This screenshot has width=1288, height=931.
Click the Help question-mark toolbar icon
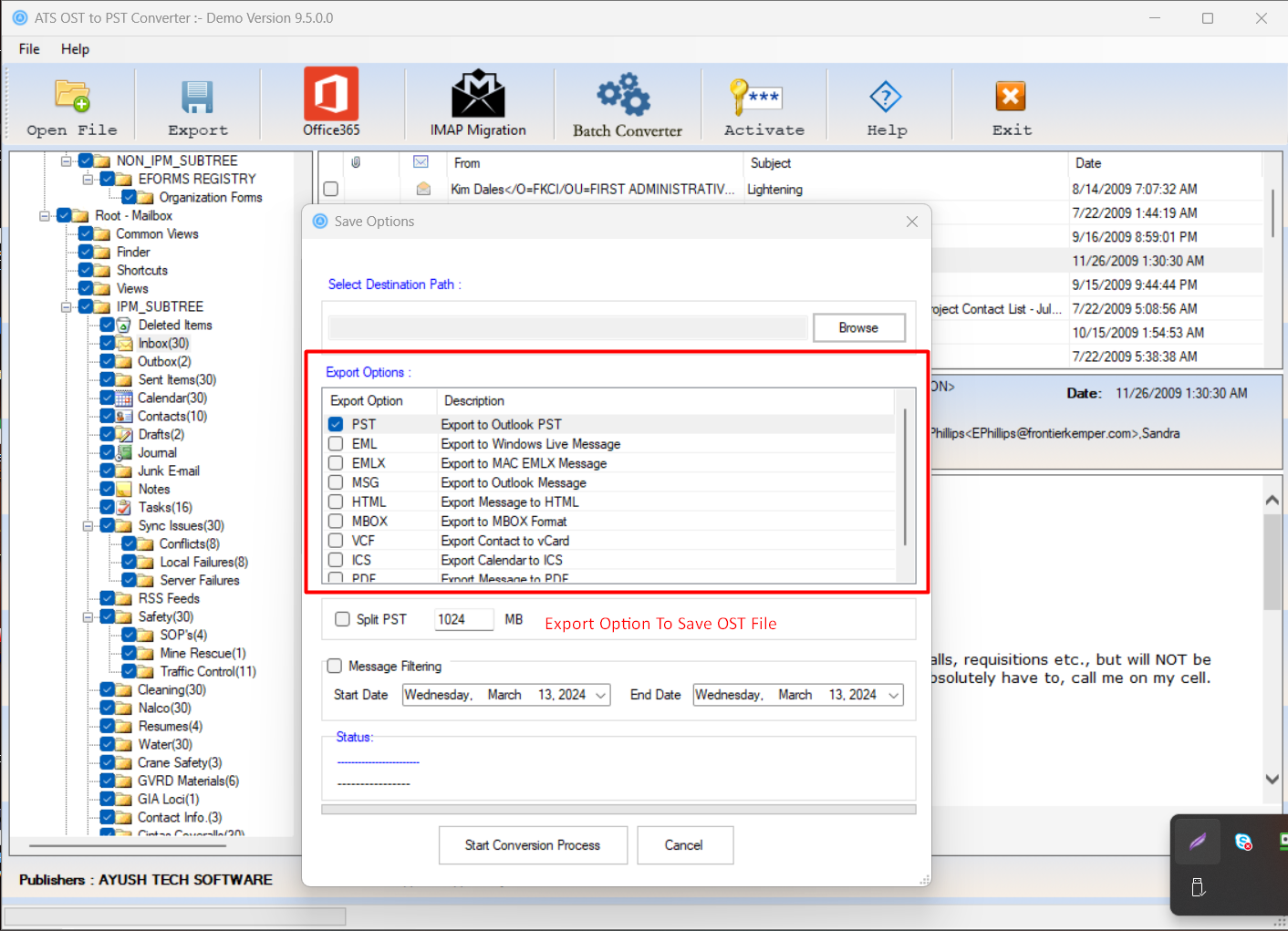tap(886, 97)
